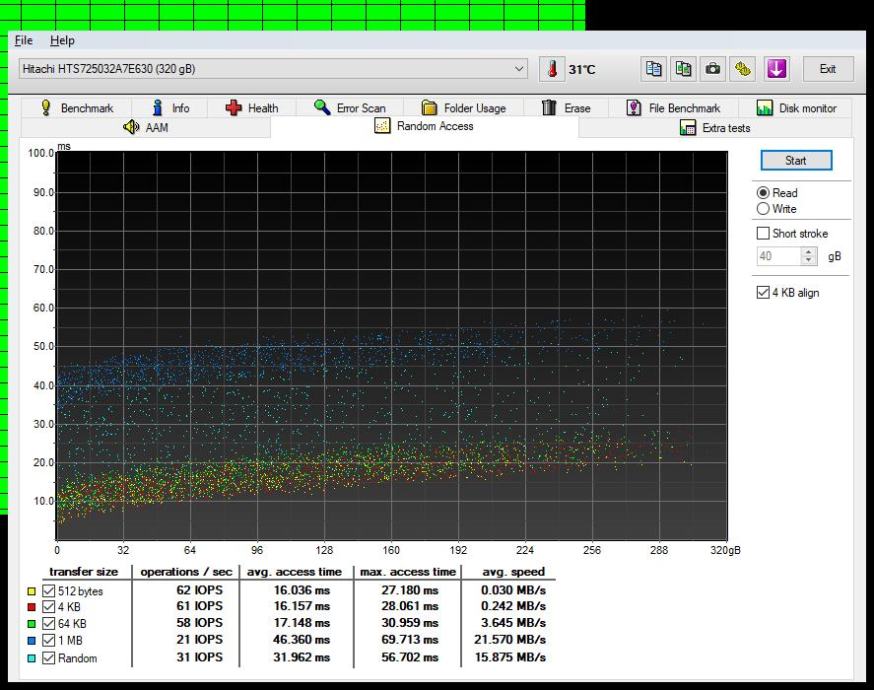Screen dimensions: 874x690
Task: Click the copy screenshot to clipboard icon
Action: 685,68
